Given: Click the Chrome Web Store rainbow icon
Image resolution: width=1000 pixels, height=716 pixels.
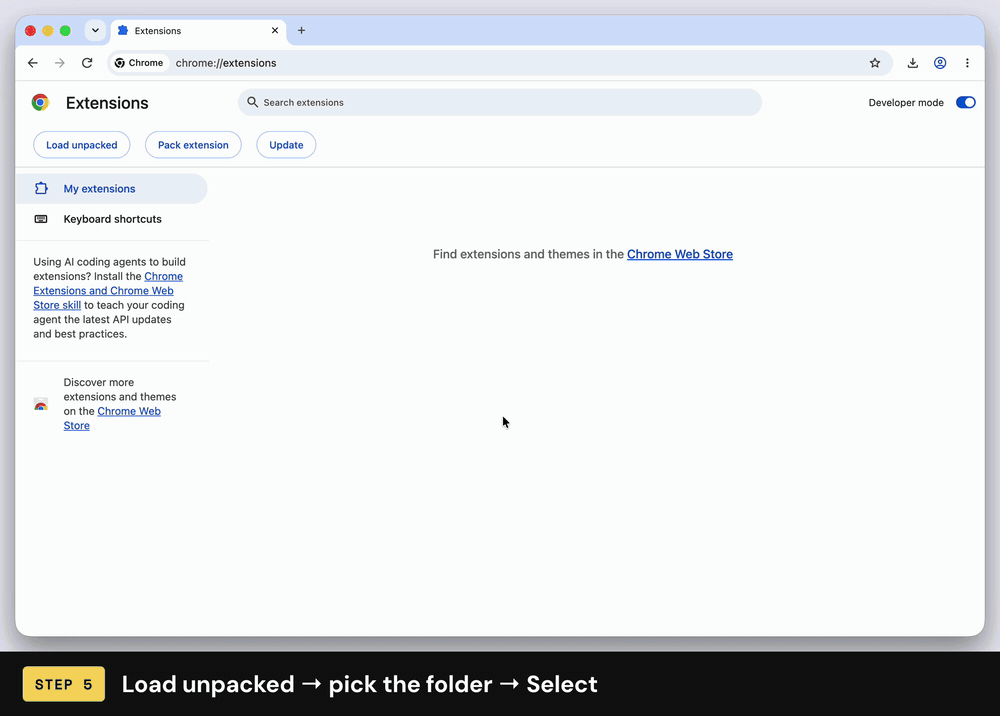Looking at the screenshot, I should [41, 404].
